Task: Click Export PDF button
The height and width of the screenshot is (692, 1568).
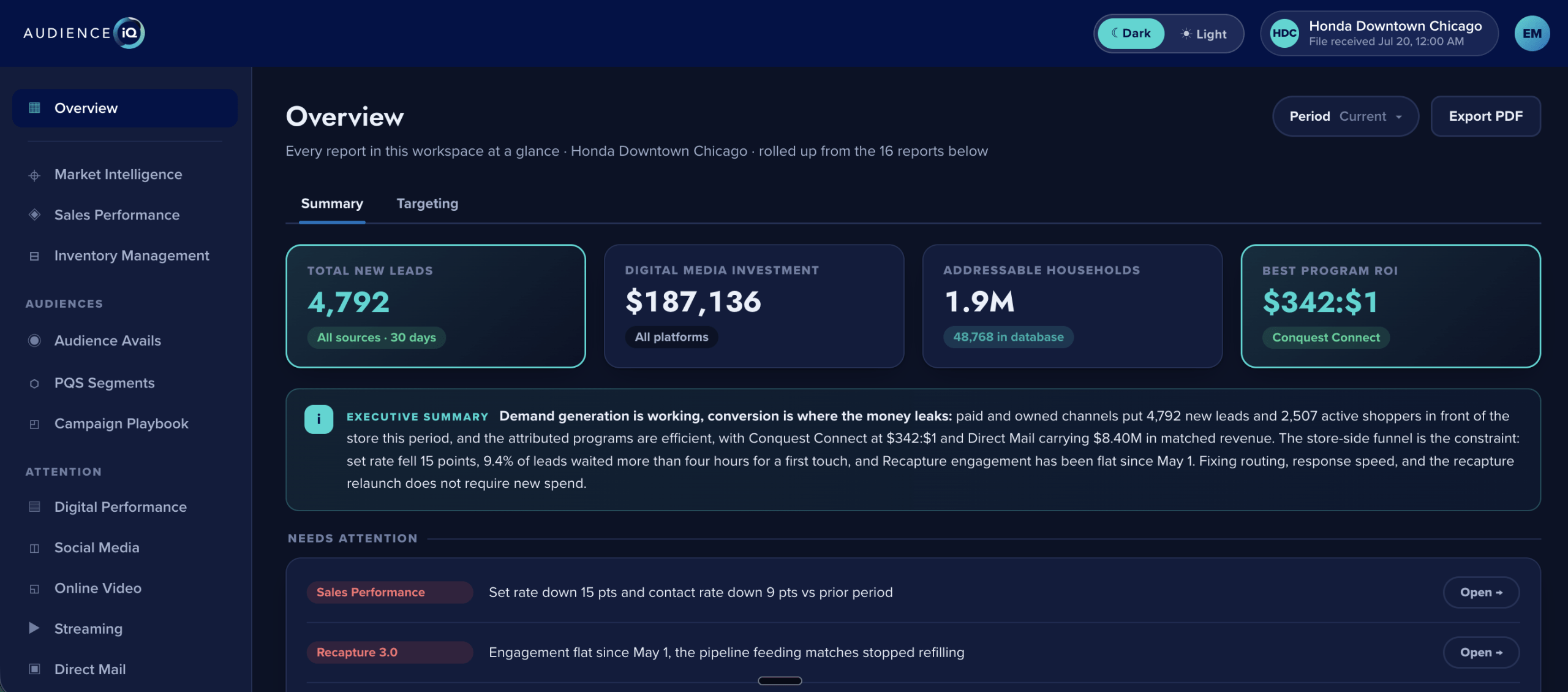Action: [x=1485, y=116]
